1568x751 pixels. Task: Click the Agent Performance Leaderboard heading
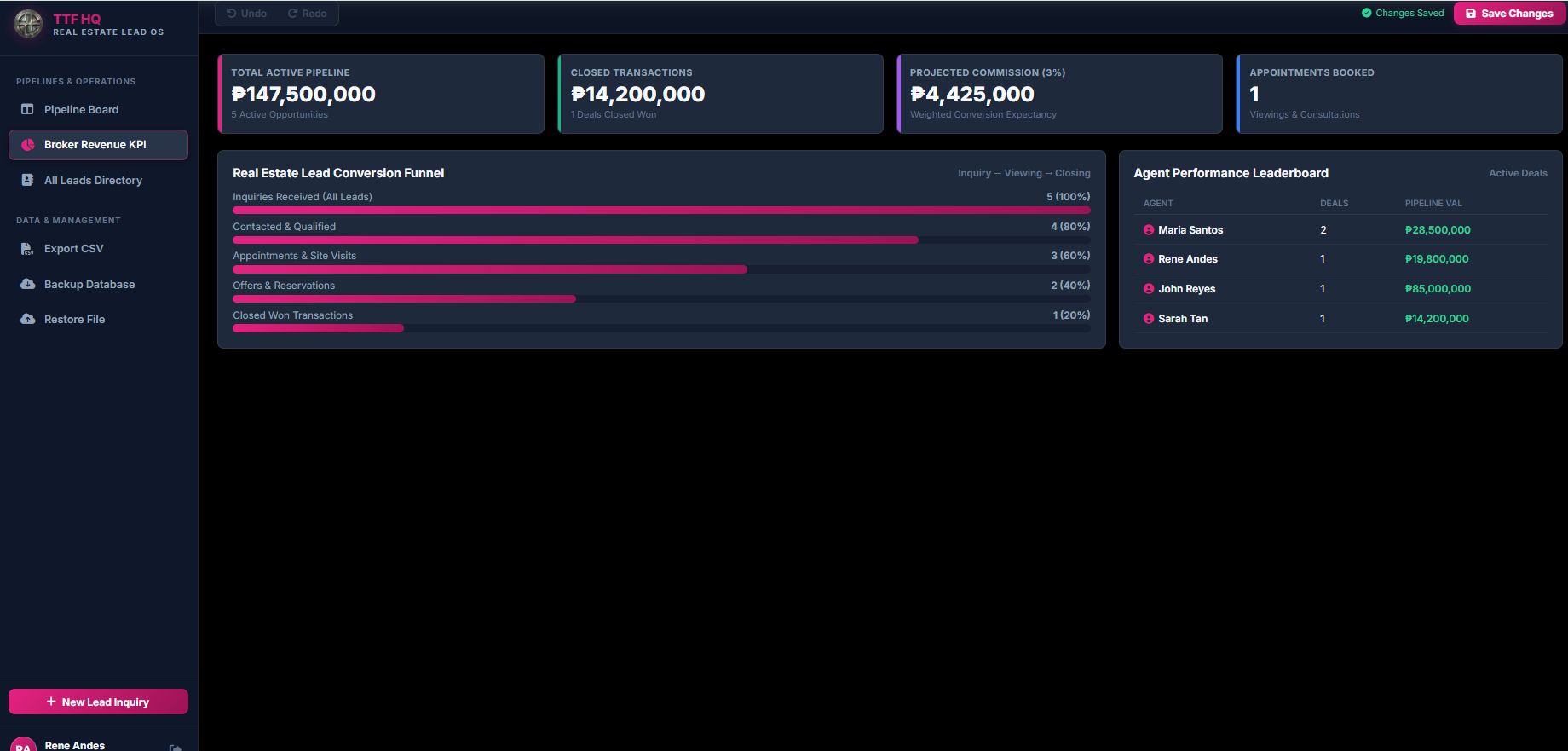1231,173
